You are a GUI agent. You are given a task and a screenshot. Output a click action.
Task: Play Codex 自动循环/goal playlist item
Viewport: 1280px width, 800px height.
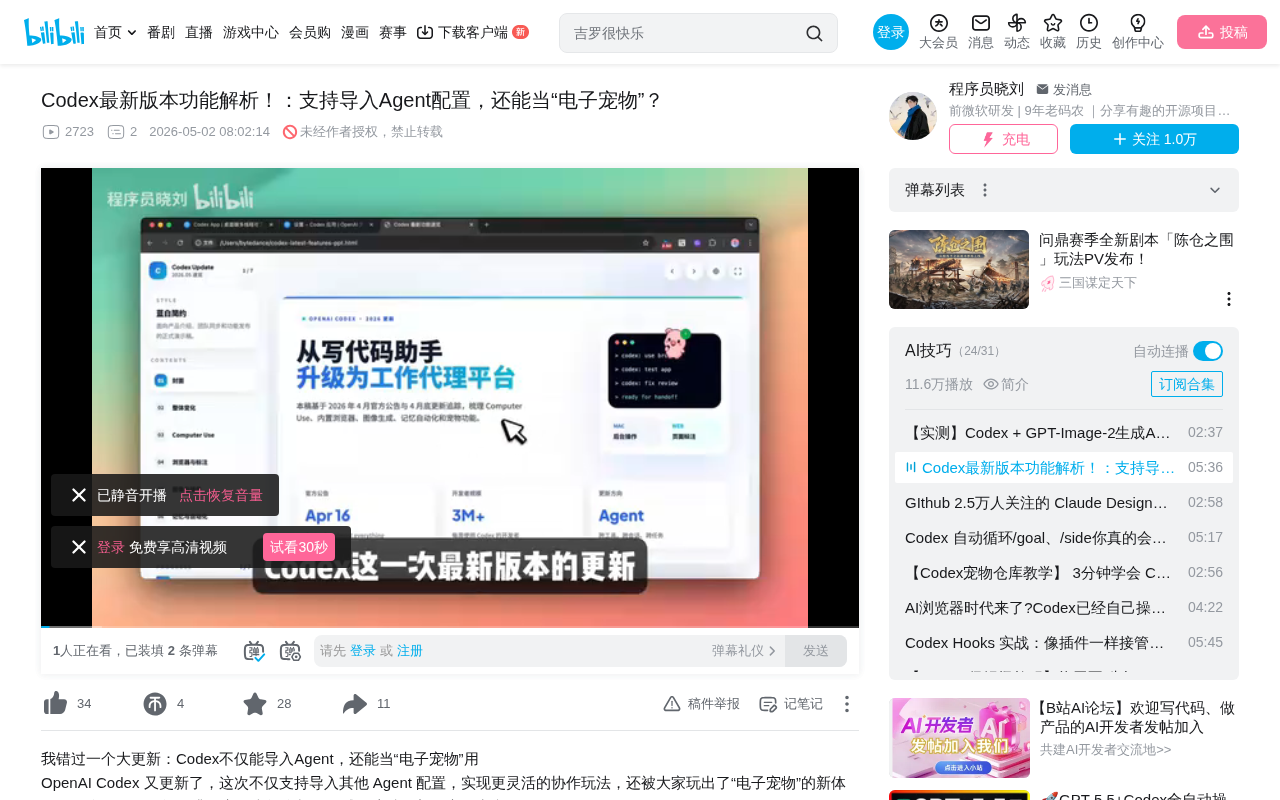tap(1064, 538)
